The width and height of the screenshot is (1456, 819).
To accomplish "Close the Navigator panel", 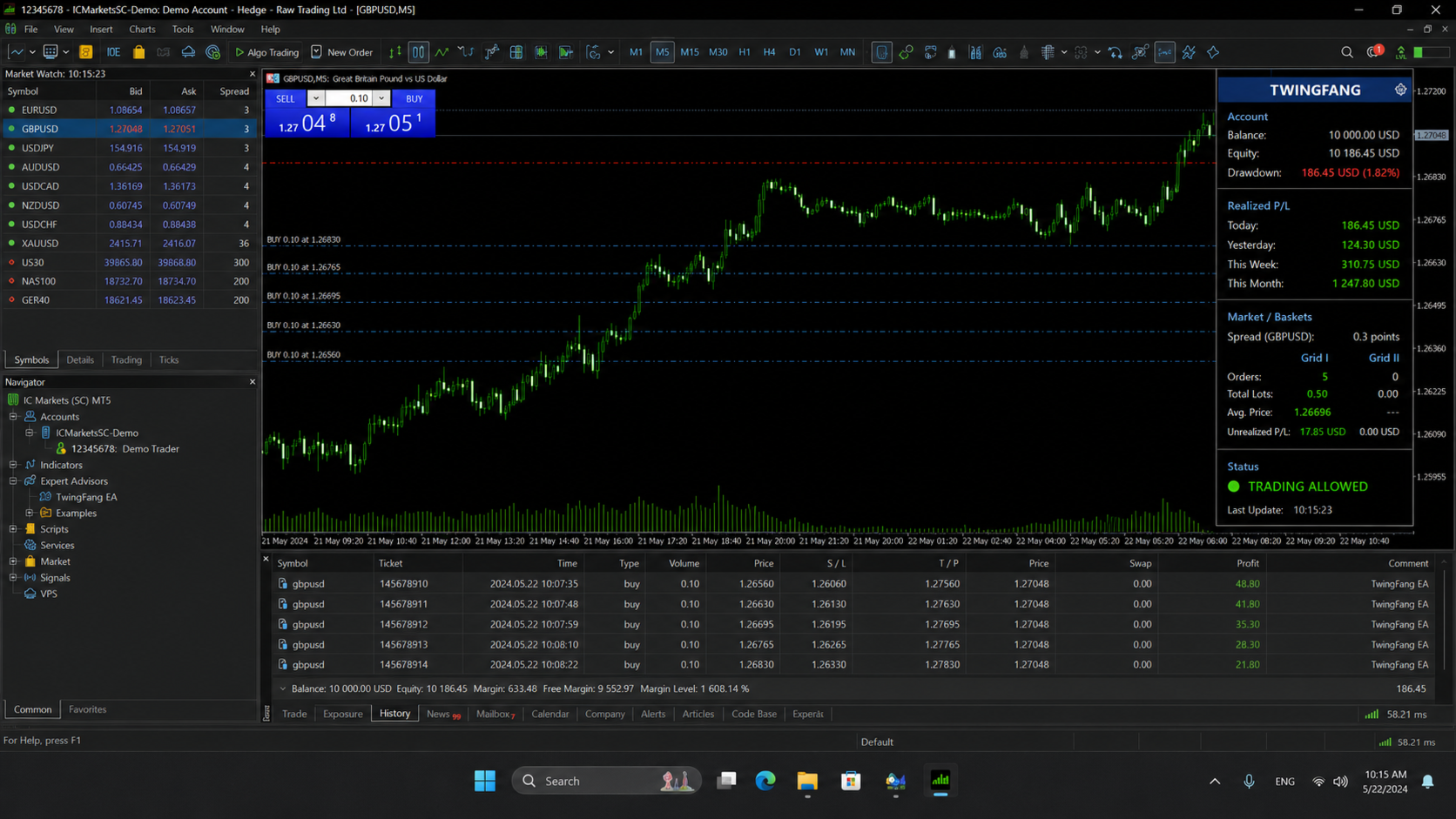I will click(253, 382).
